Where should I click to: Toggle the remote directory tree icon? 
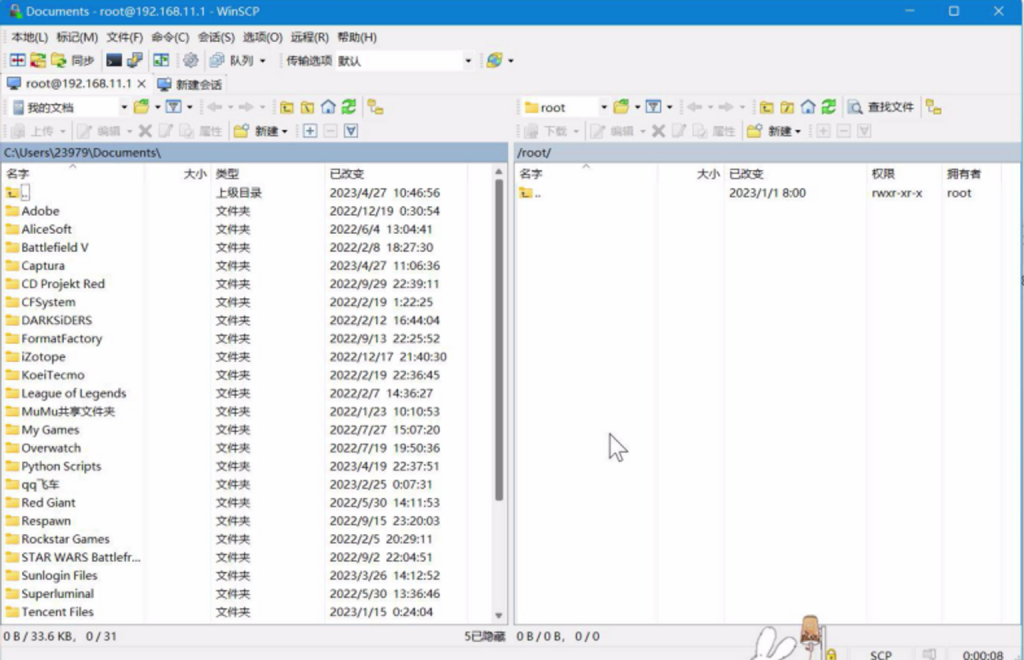[934, 107]
